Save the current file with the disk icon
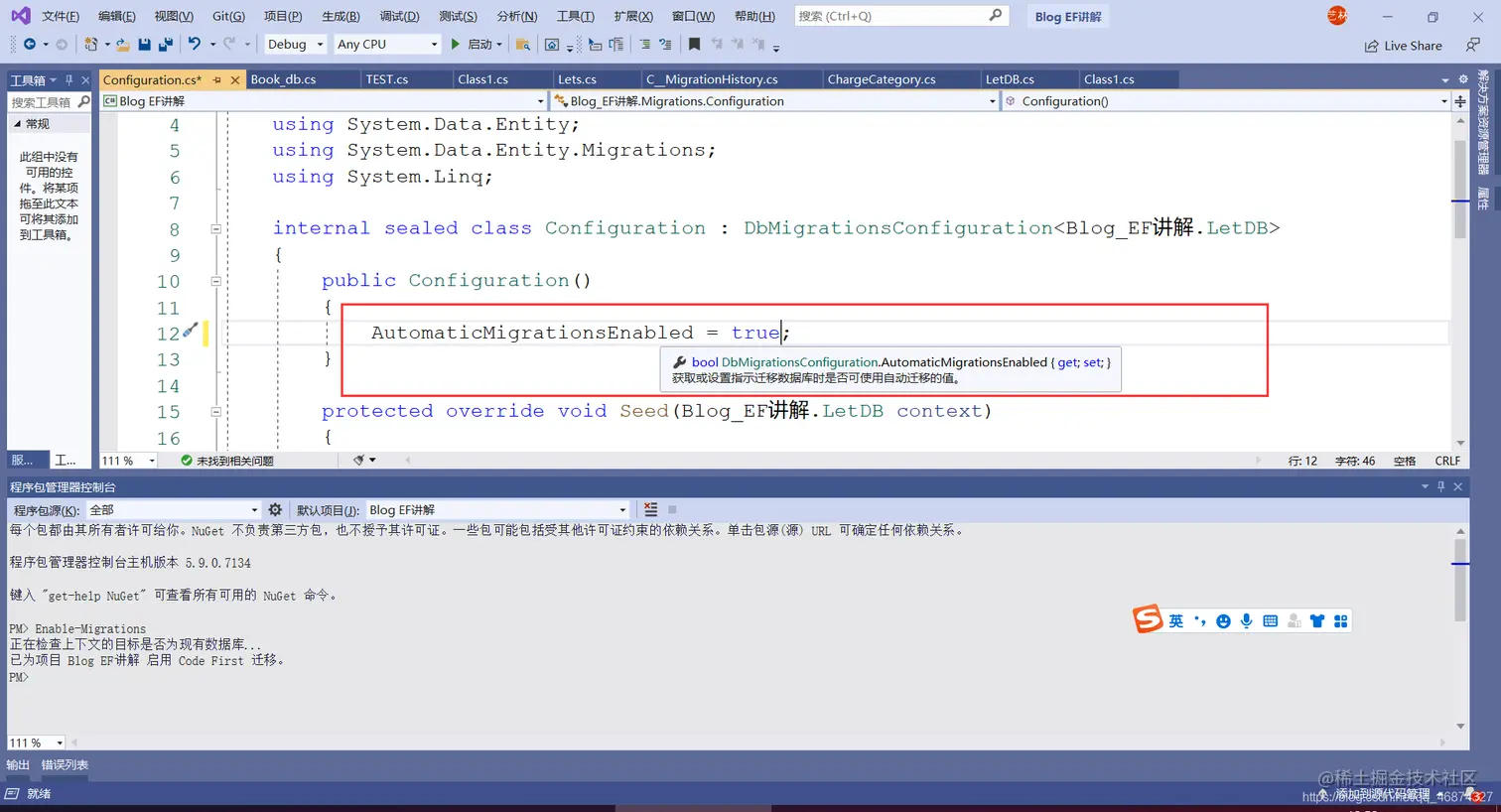The image size is (1501, 812). point(144,44)
